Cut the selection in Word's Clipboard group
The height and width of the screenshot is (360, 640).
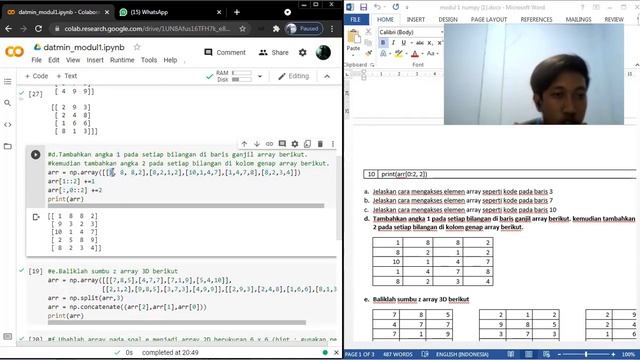[x=369, y=32]
